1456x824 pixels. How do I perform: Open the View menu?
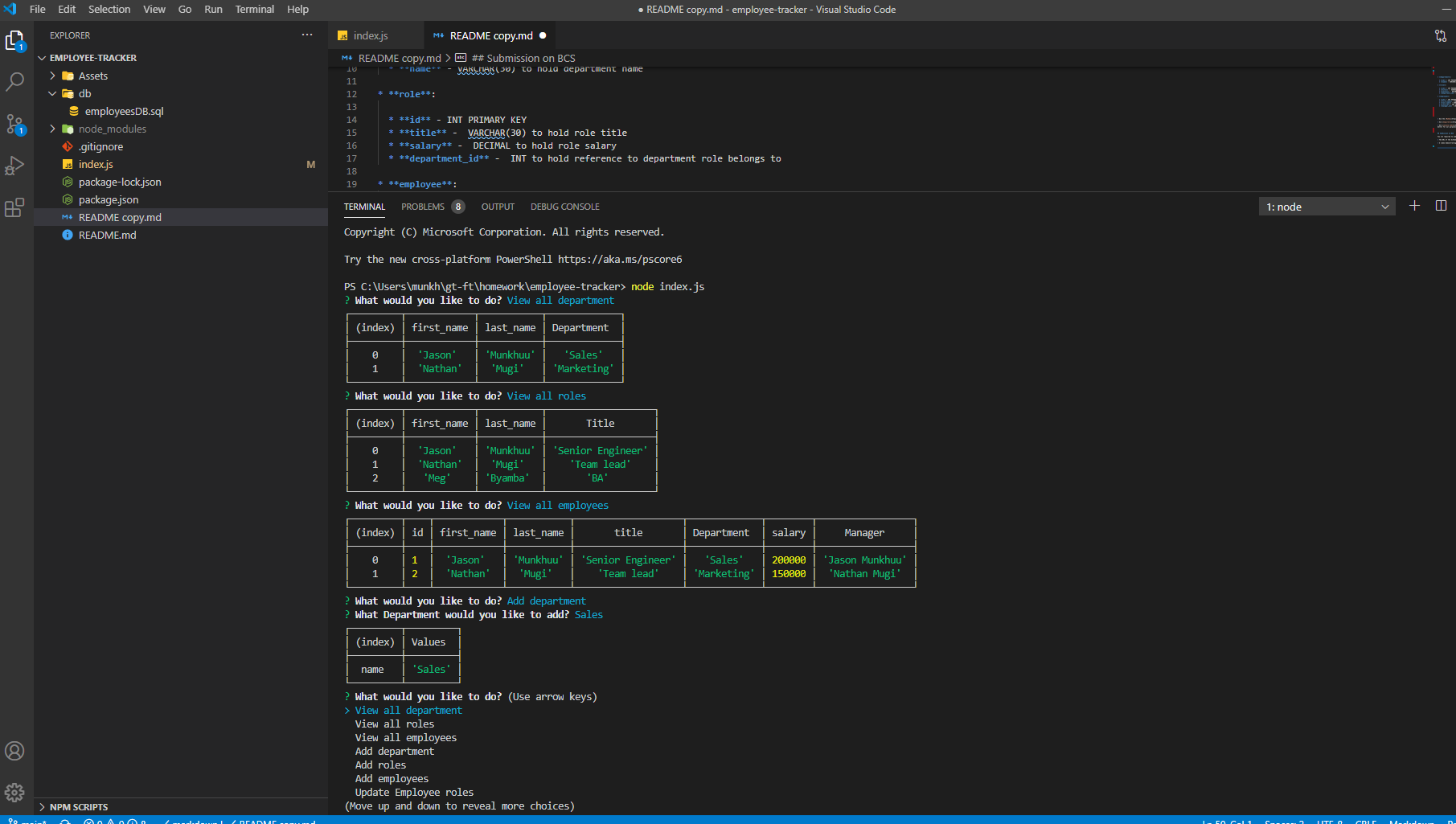coord(154,9)
